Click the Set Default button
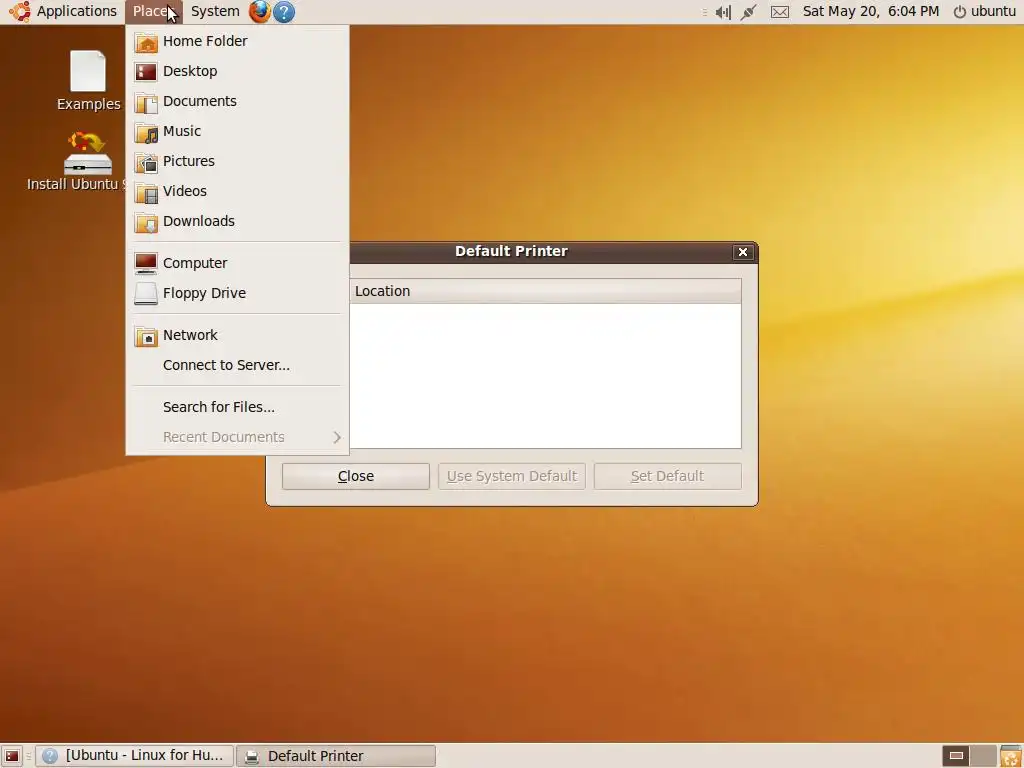Image resolution: width=1024 pixels, height=768 pixels. 667,476
